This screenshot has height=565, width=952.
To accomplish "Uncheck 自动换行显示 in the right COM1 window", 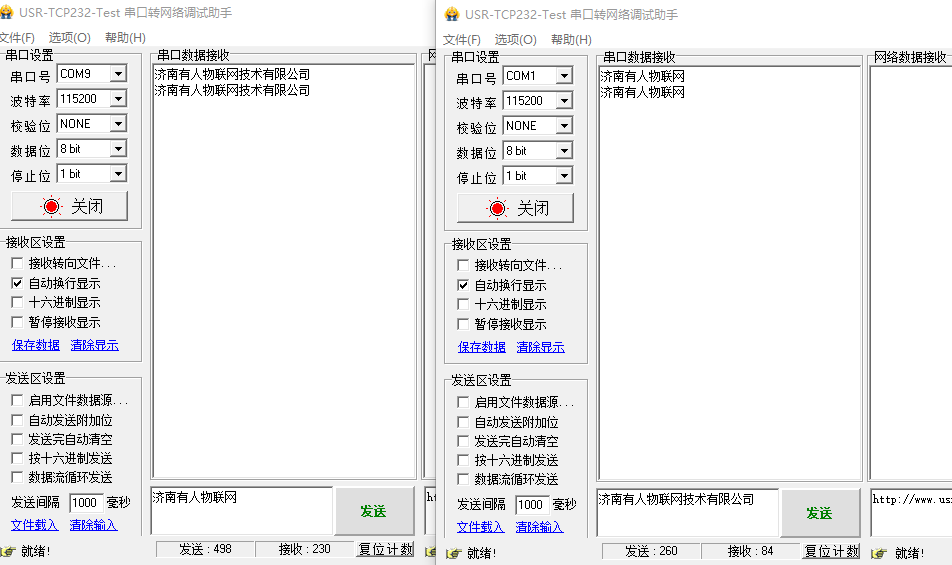I will [463, 285].
